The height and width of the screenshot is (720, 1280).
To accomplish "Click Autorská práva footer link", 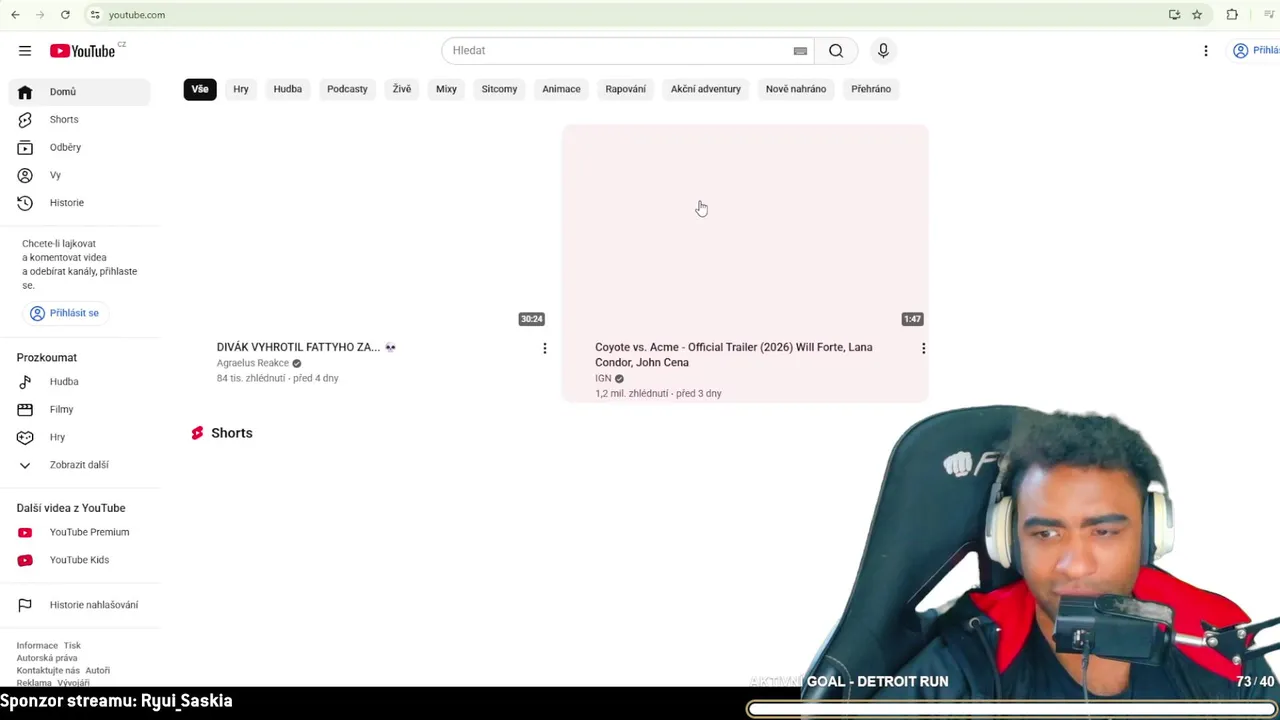I will (47, 658).
